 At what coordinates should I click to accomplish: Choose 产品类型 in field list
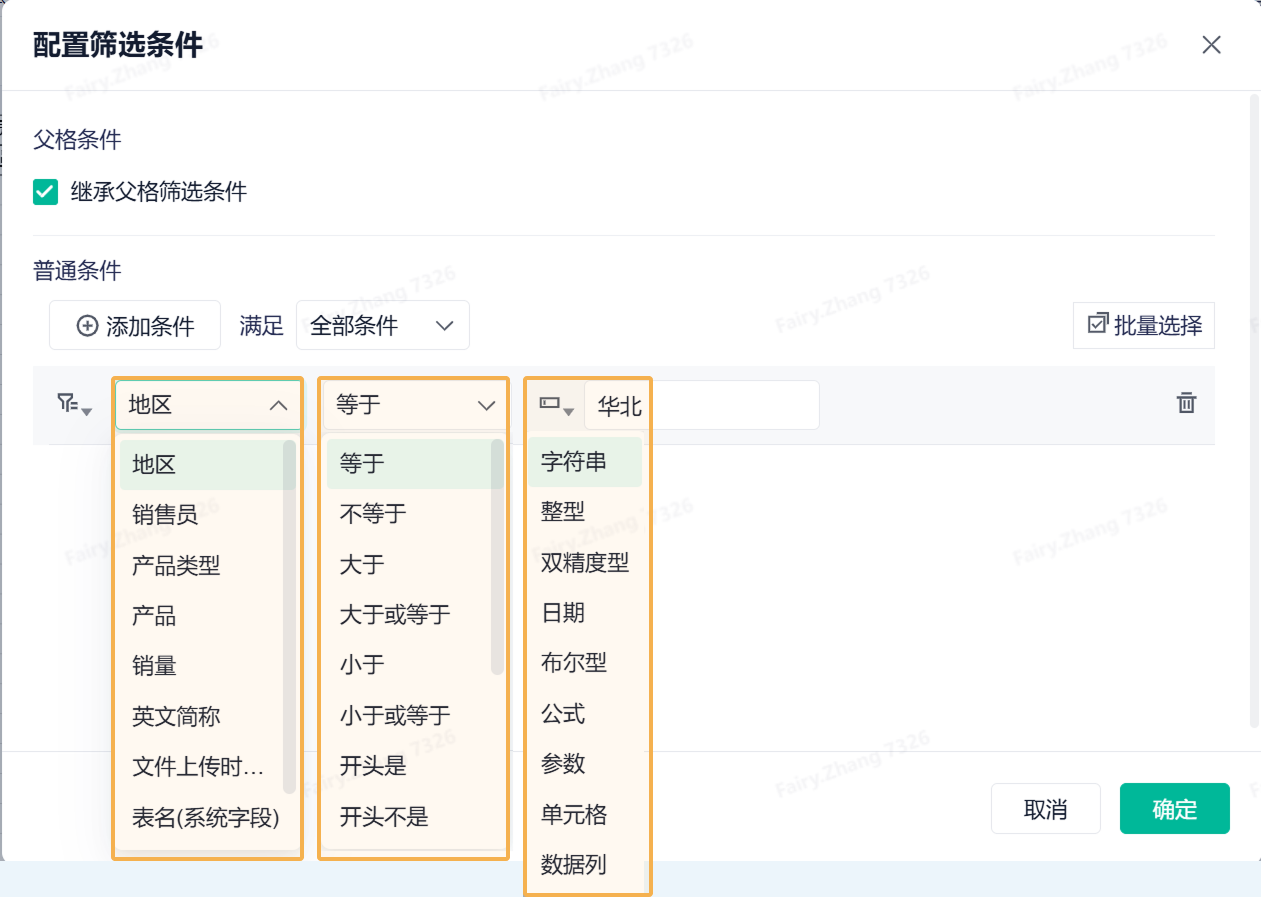[176, 565]
